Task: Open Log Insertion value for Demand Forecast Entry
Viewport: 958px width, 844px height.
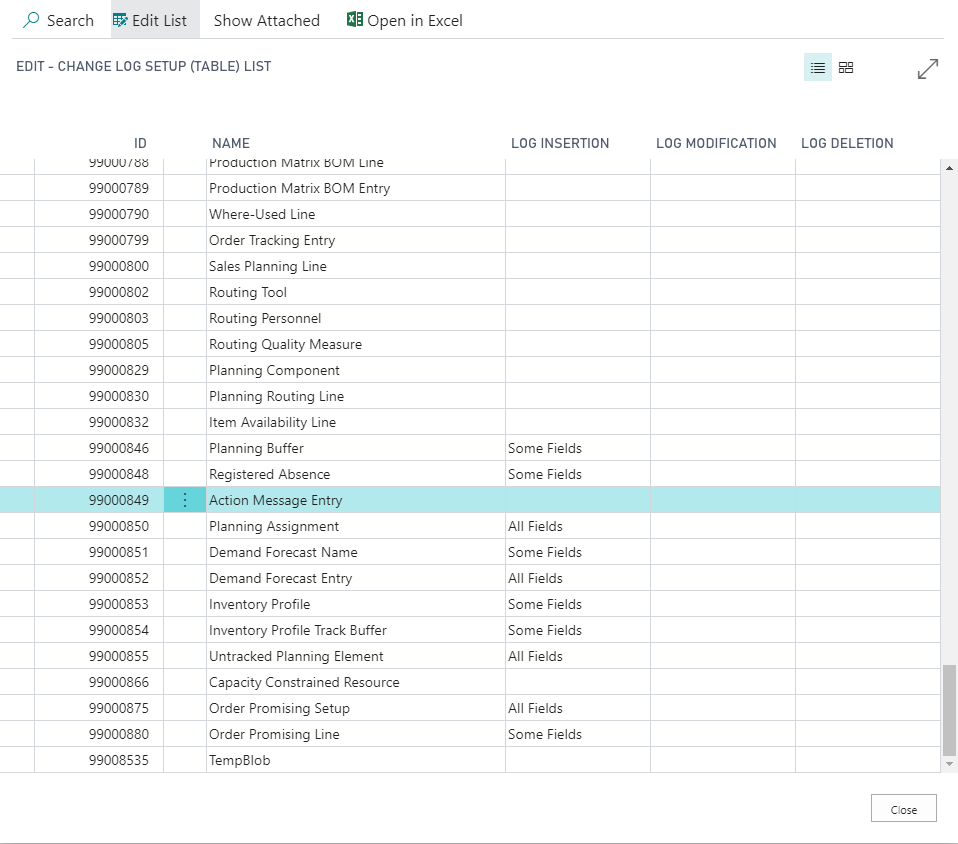Action: [x=577, y=578]
